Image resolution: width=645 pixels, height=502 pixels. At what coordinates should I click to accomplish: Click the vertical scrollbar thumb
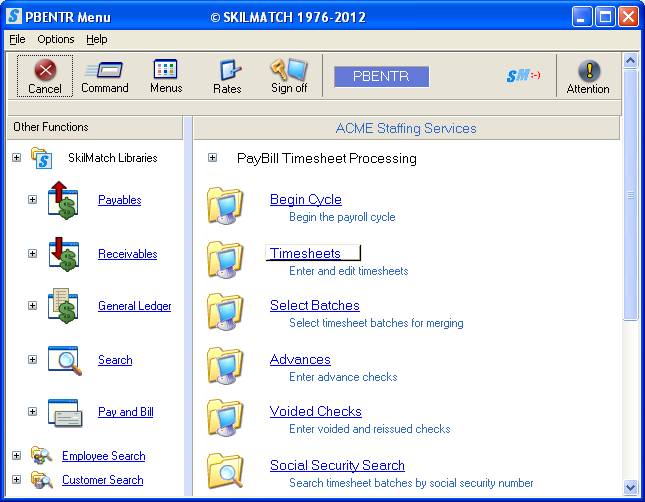click(630, 194)
